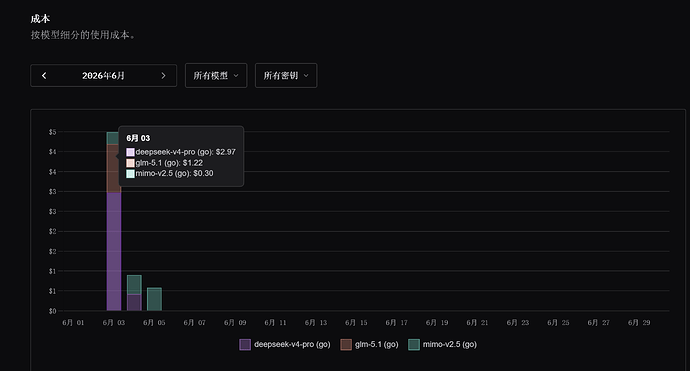690x371 pixels.
Task: Click the 成本 section heading
Action: (x=40, y=19)
